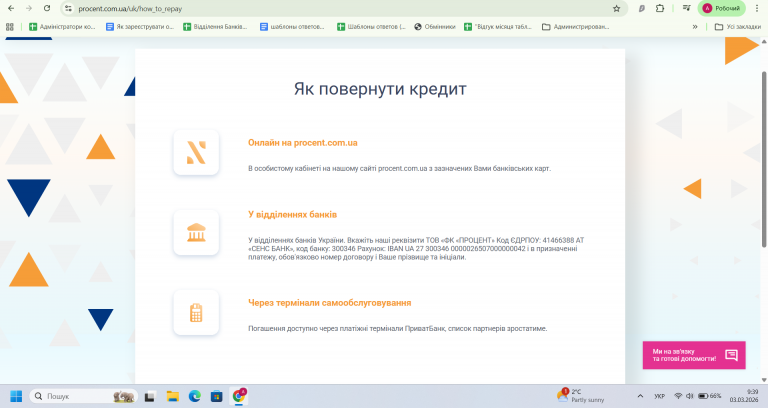The height and width of the screenshot is (408, 768).
Task: Click the У відділеннях банків heading
Action: click(292, 215)
